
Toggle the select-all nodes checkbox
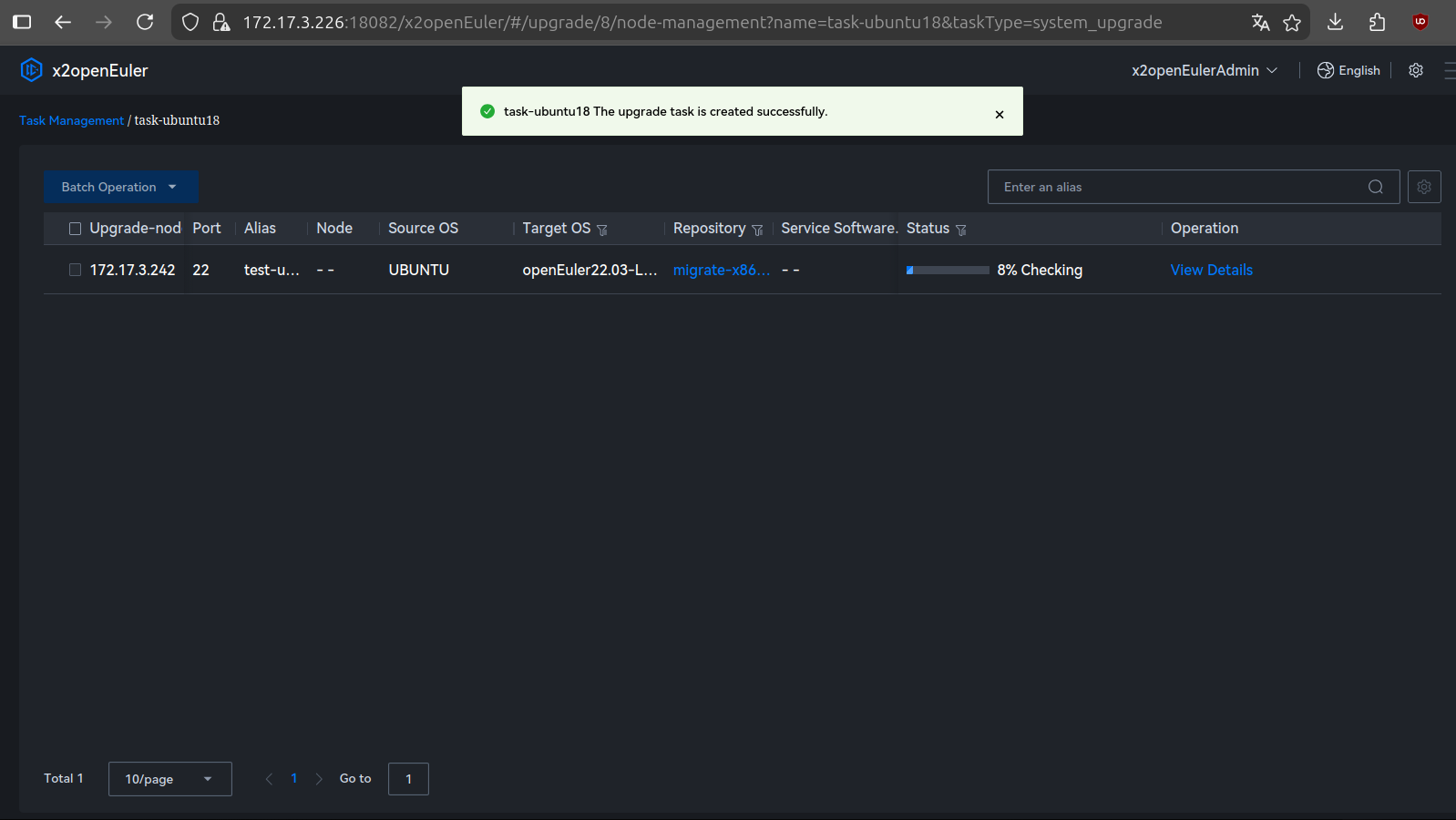pyautogui.click(x=76, y=229)
